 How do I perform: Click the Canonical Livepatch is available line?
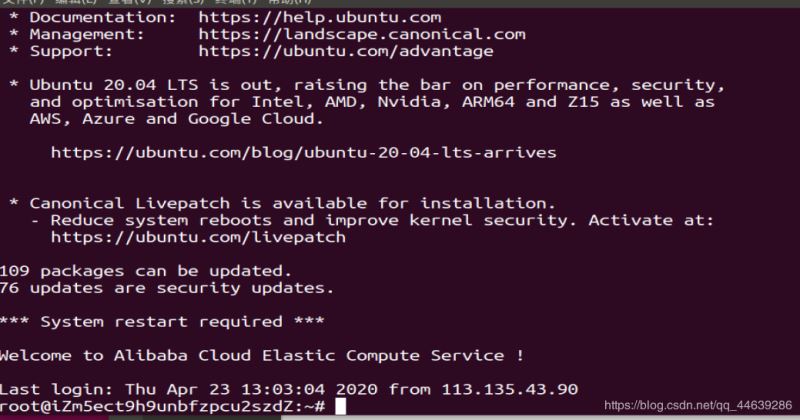(292, 203)
